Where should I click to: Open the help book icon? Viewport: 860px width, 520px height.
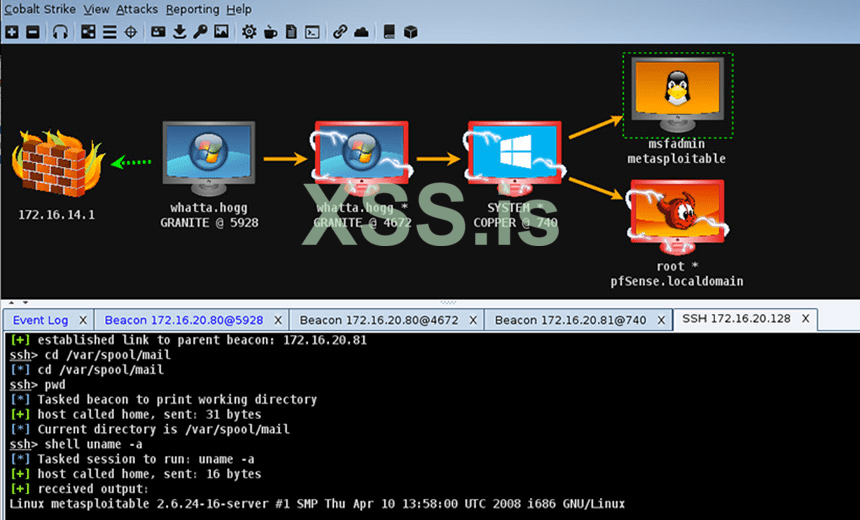(x=389, y=32)
